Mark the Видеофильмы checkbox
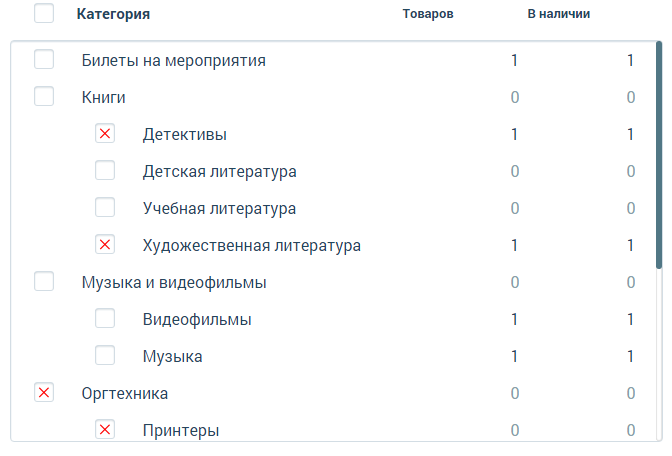This screenshot has width=672, height=456. coord(105,319)
